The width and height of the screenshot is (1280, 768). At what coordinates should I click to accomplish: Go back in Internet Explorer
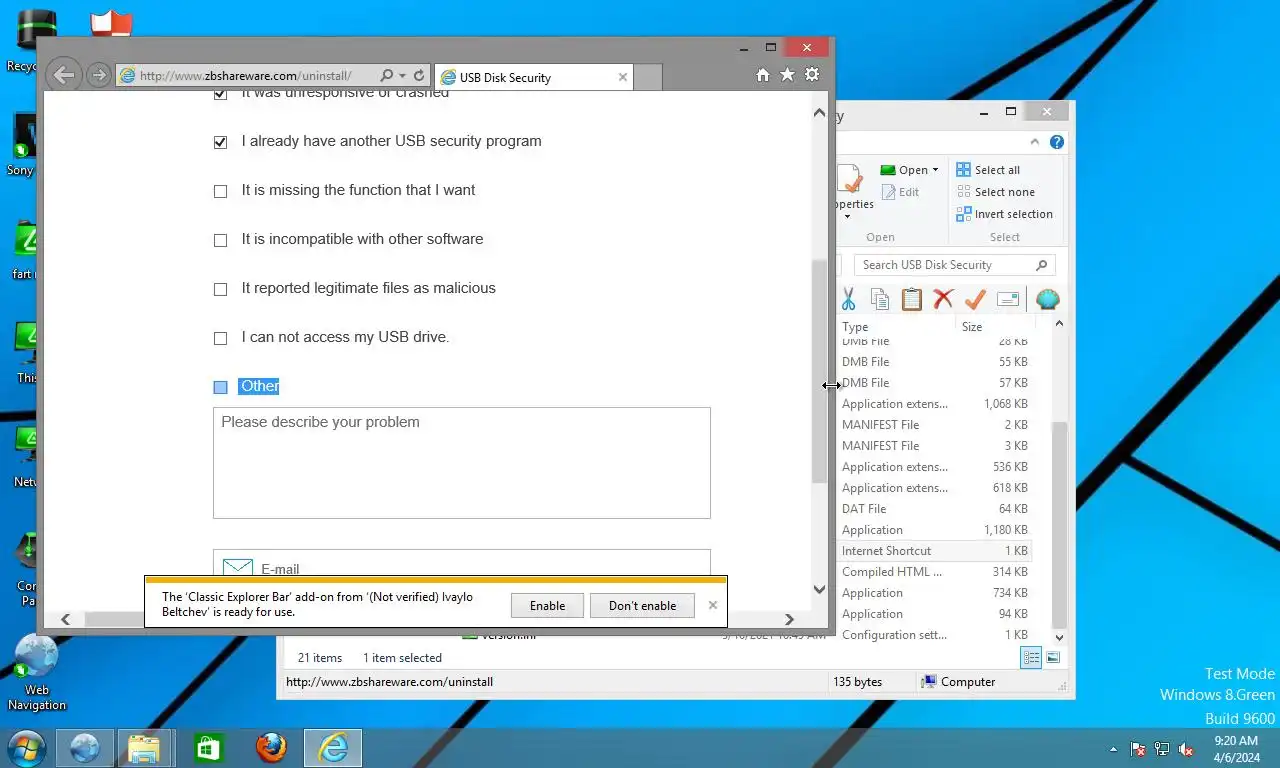[x=63, y=75]
